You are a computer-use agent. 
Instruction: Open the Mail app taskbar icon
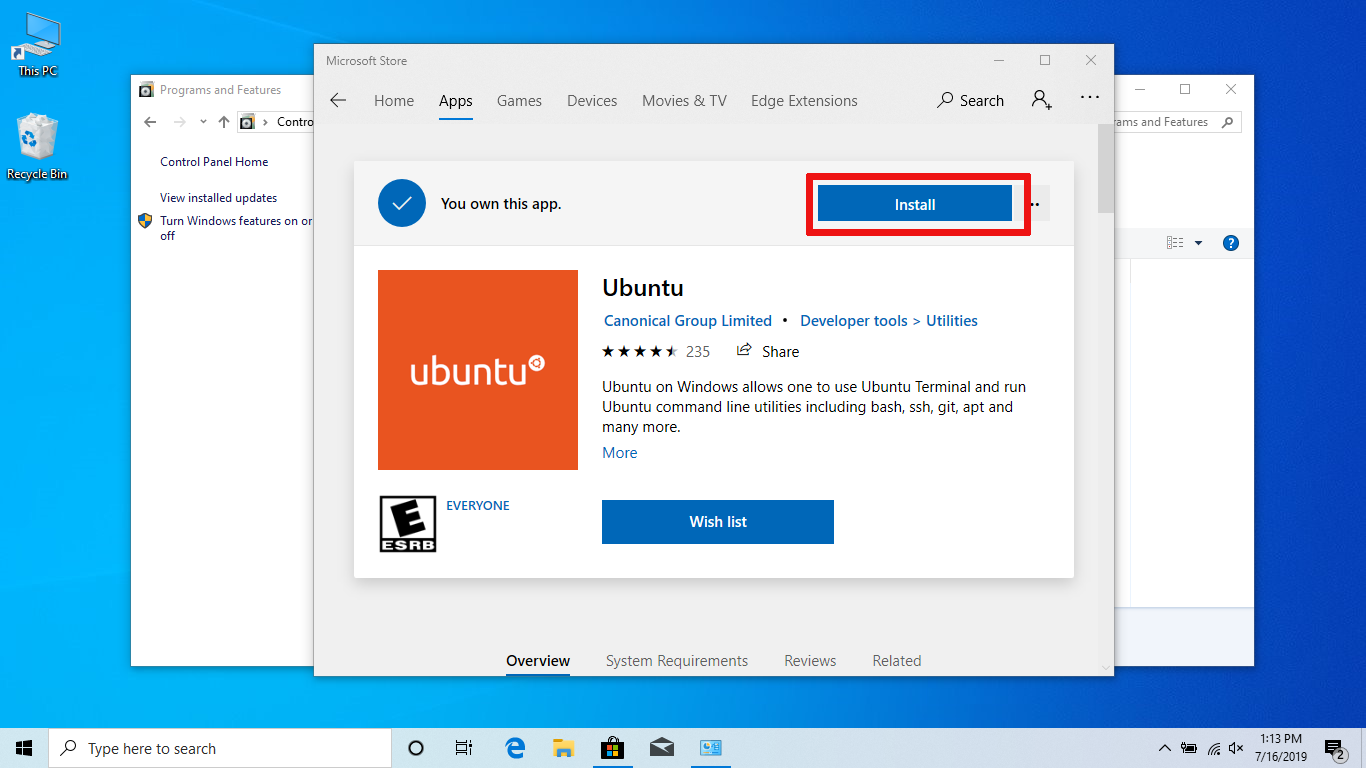tap(661, 748)
